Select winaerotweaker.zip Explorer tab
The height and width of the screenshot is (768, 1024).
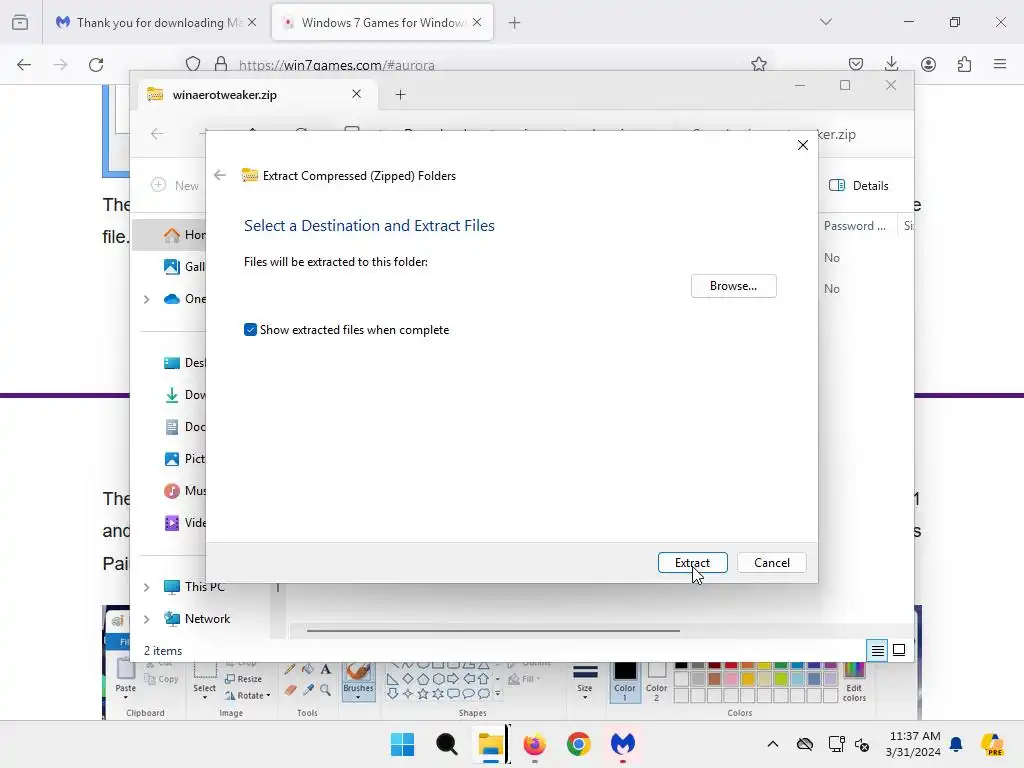255,95
